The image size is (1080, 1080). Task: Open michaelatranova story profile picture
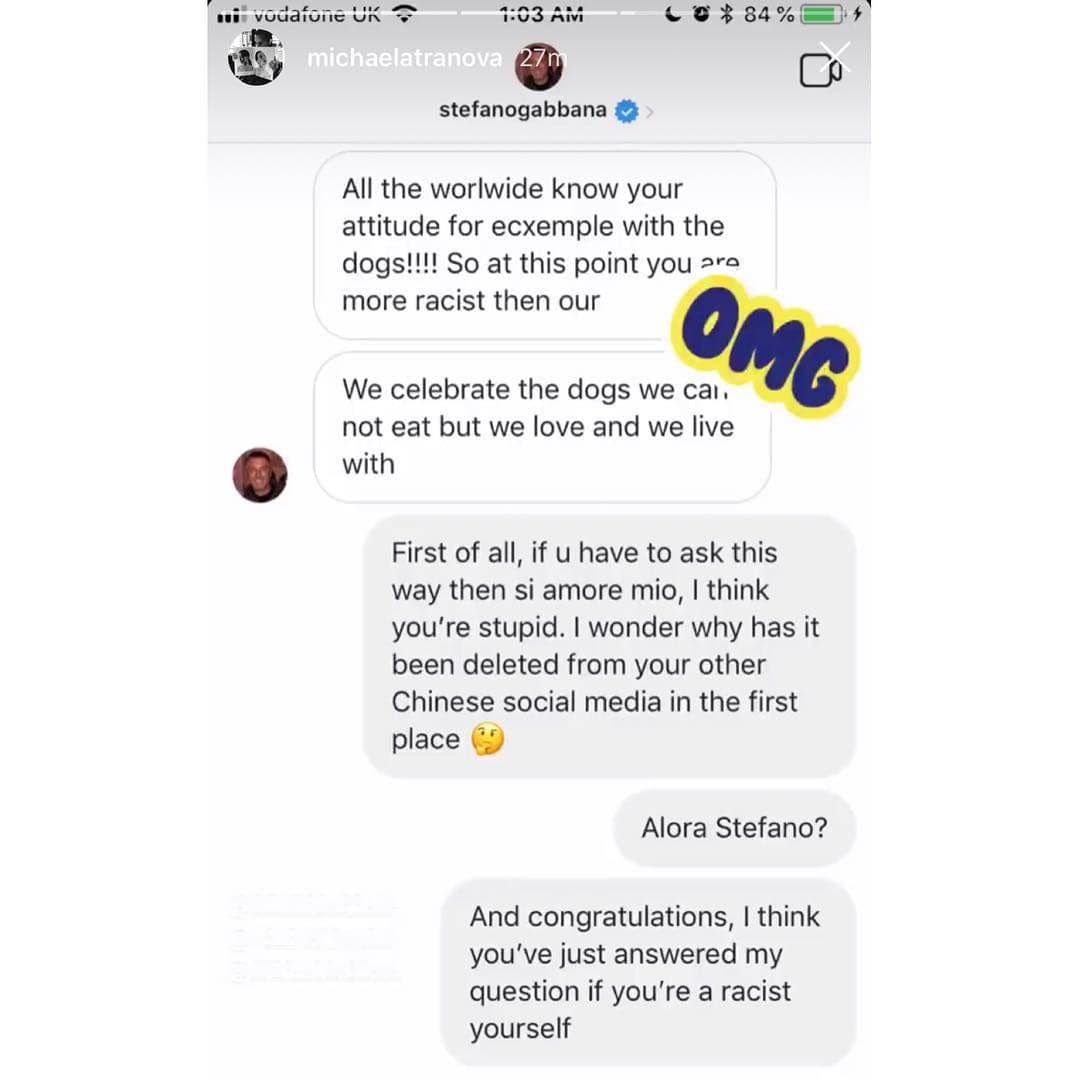point(256,59)
